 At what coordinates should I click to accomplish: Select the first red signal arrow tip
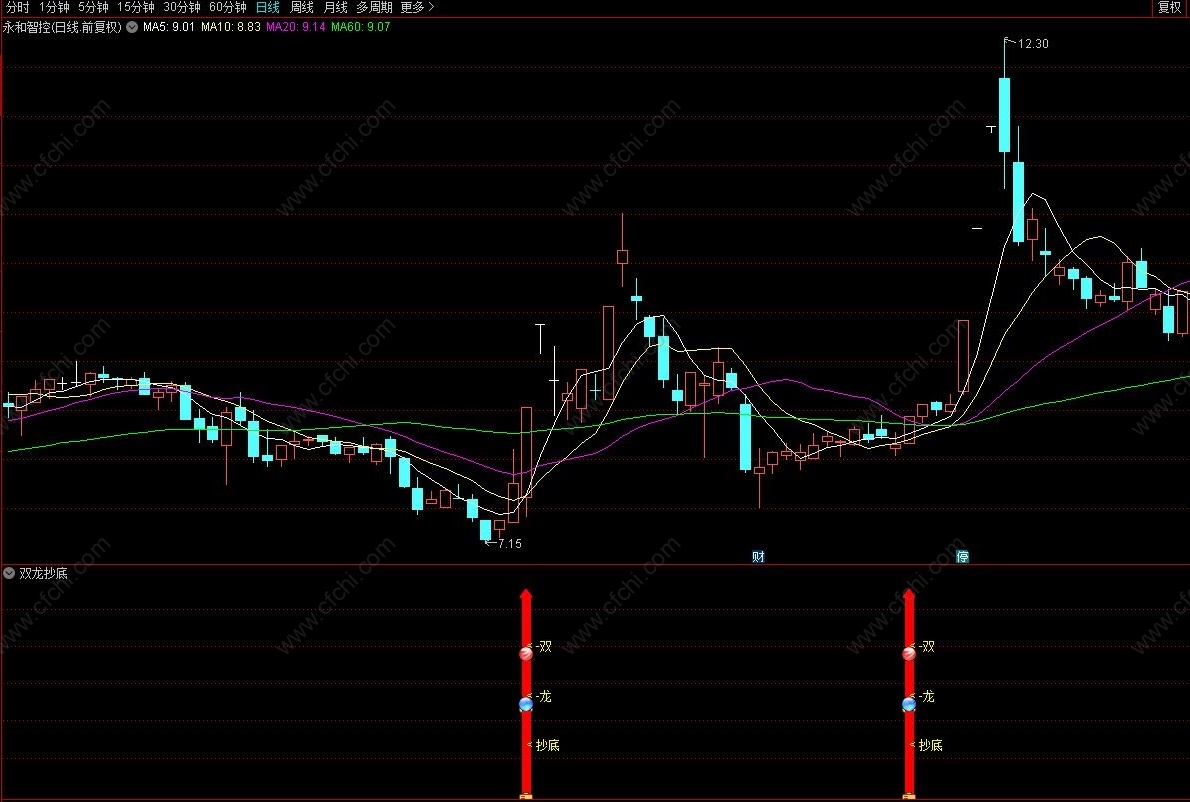(x=526, y=594)
